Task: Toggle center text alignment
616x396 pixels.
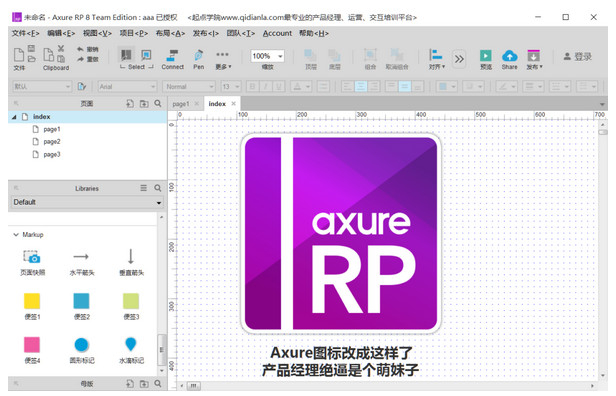Action: click(361, 86)
